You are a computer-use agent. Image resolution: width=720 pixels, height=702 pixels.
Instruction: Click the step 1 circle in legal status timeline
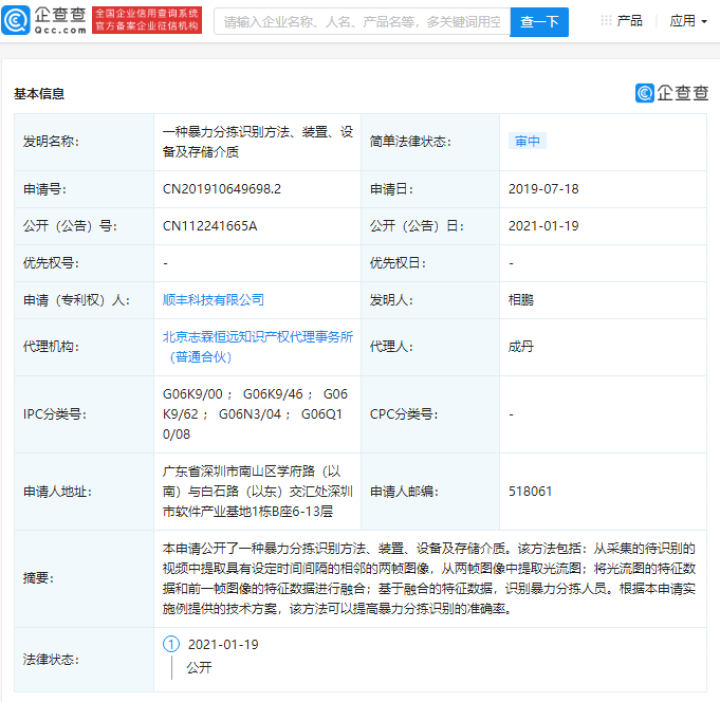[171, 644]
